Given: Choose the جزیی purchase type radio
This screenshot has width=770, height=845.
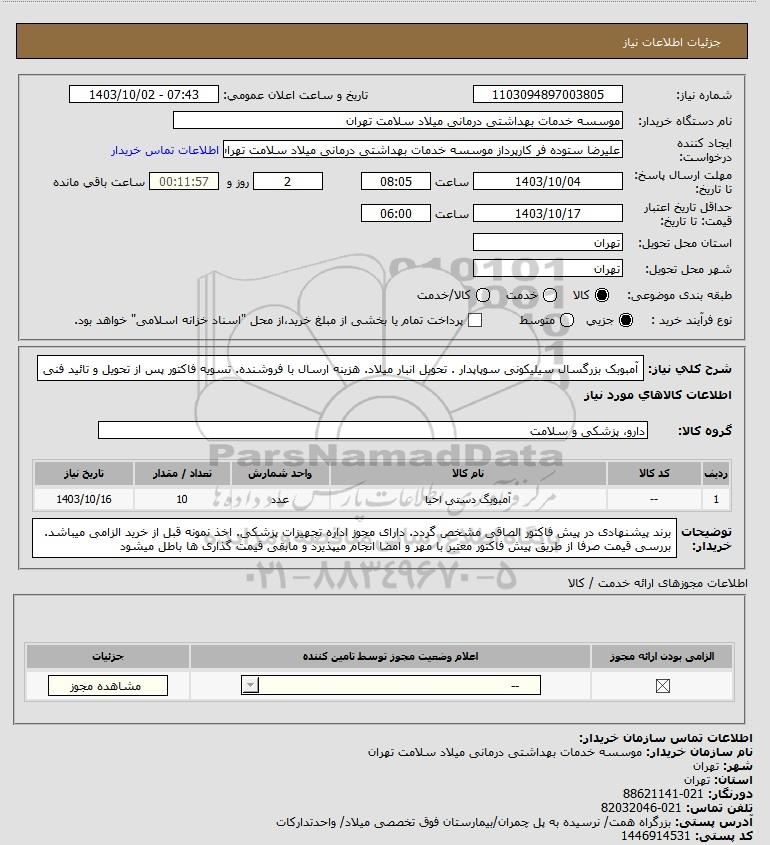Looking at the screenshot, I should pyautogui.click(x=626, y=321).
